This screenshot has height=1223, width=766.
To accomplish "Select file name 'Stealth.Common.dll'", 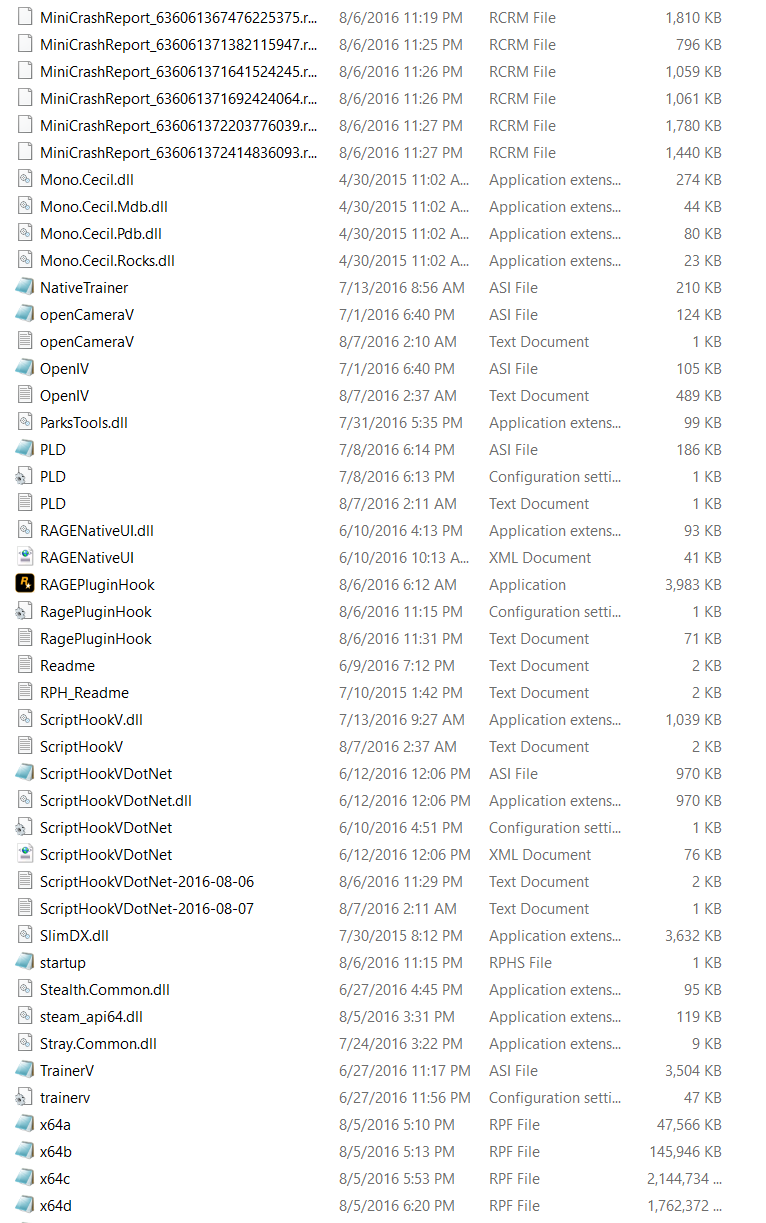I will click(x=105, y=990).
